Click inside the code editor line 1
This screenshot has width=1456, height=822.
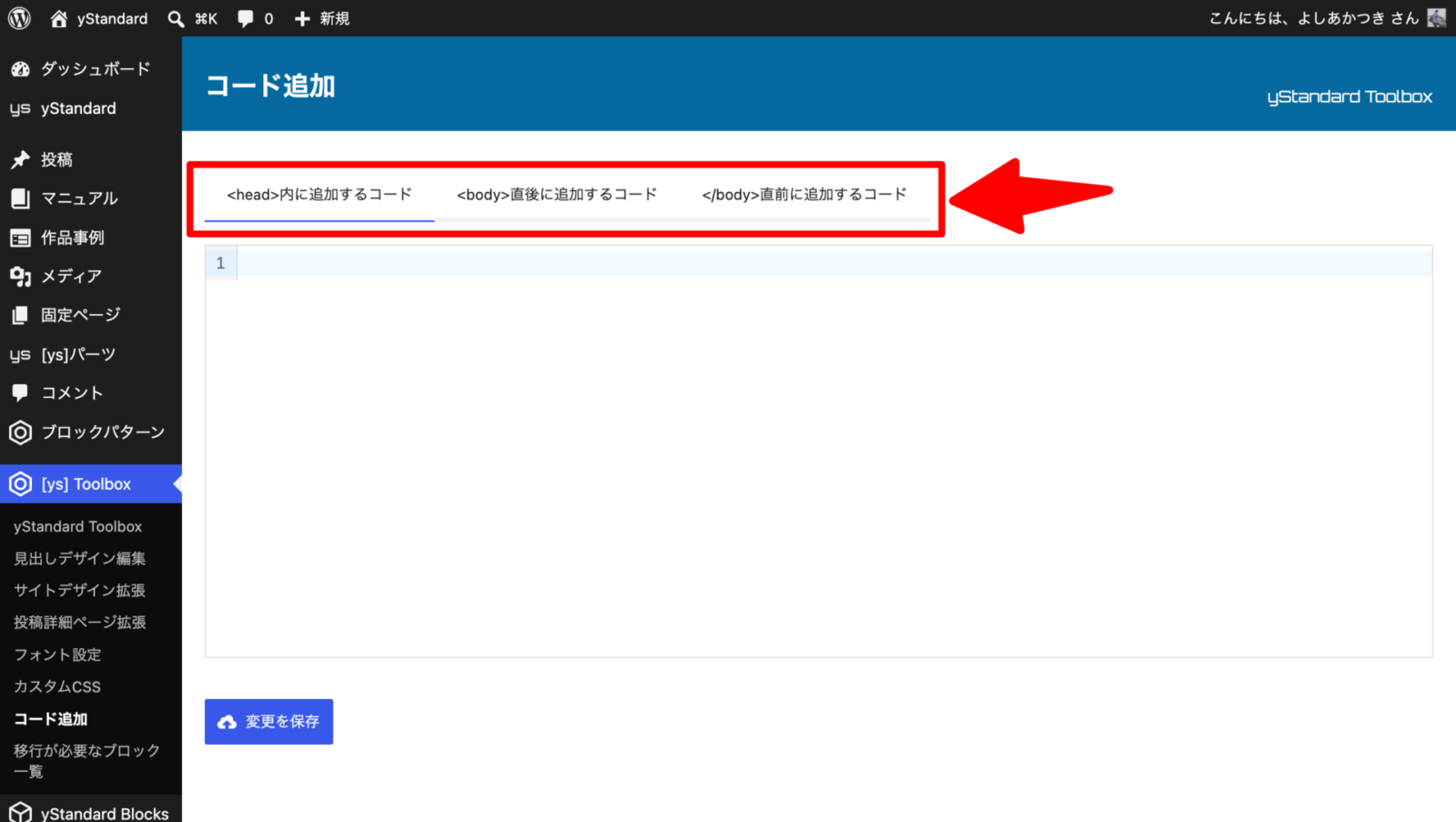coord(834,263)
